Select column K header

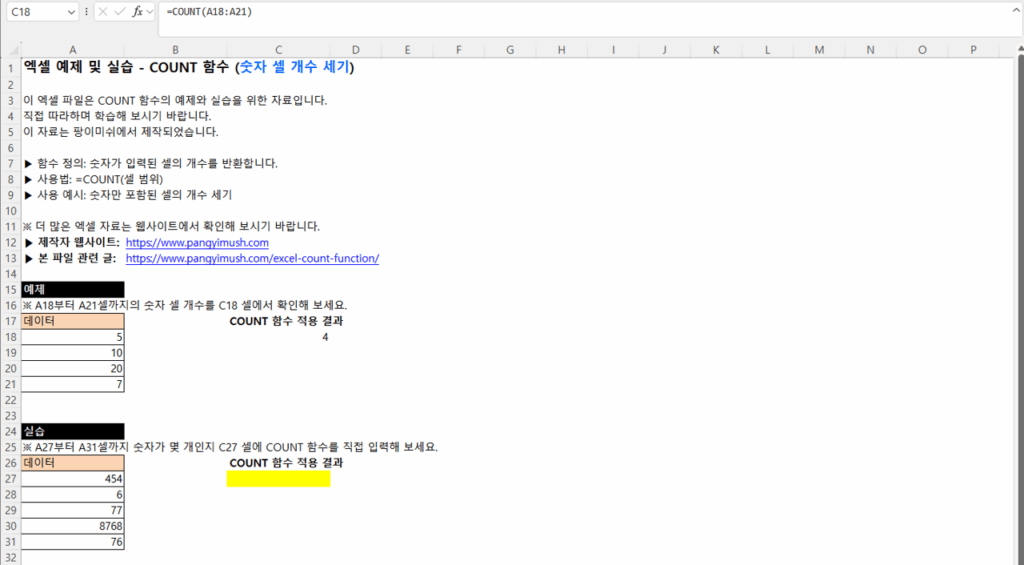[x=716, y=50]
